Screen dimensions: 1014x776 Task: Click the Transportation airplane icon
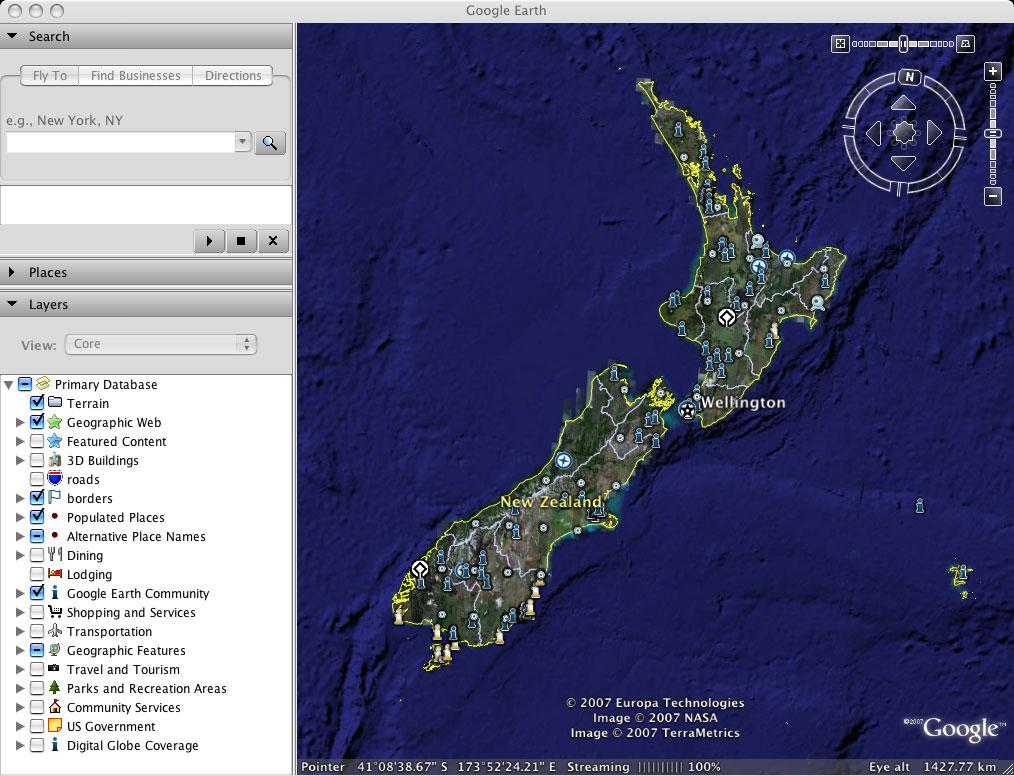click(55, 630)
